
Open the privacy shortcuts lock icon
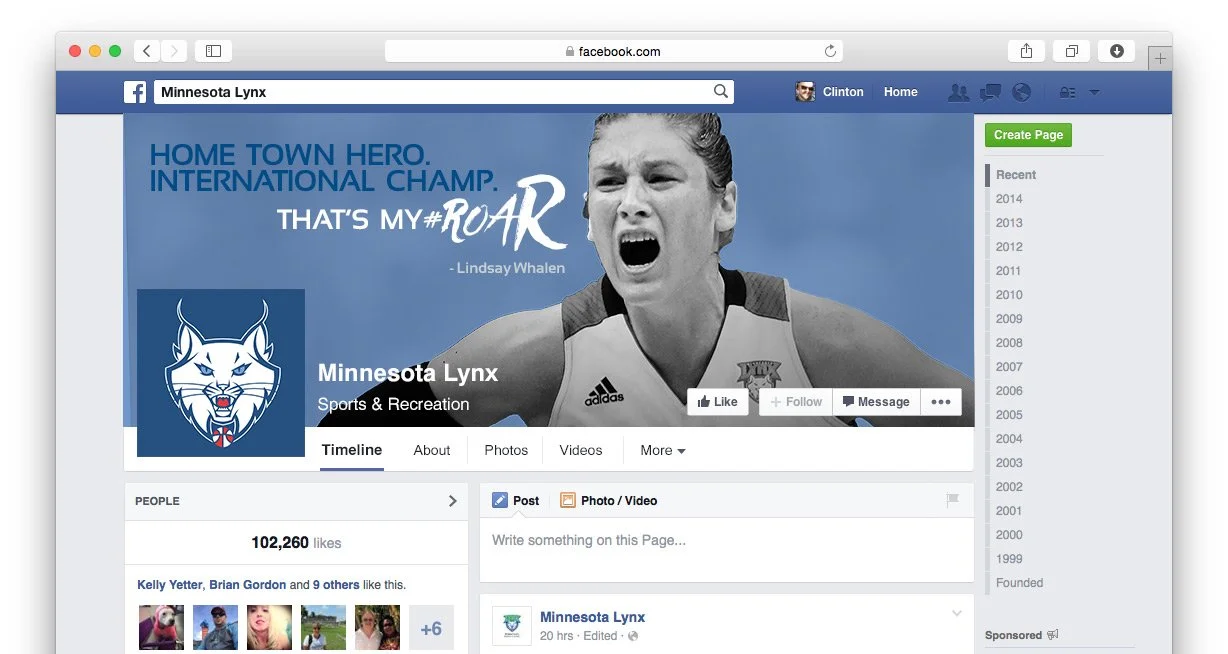coord(1068,92)
